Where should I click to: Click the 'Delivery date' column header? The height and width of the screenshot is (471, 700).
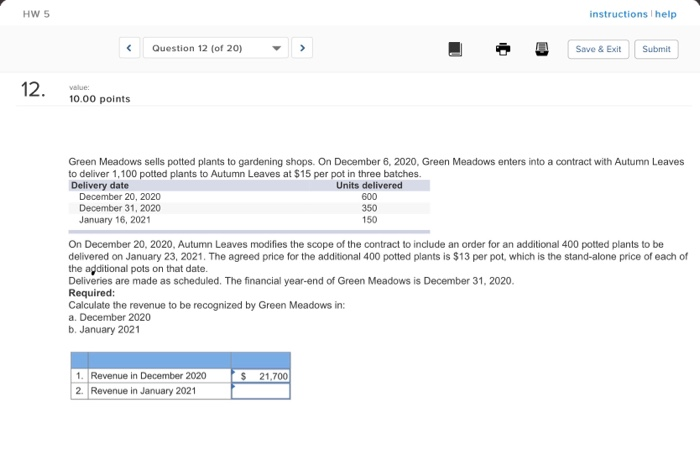click(x=100, y=185)
